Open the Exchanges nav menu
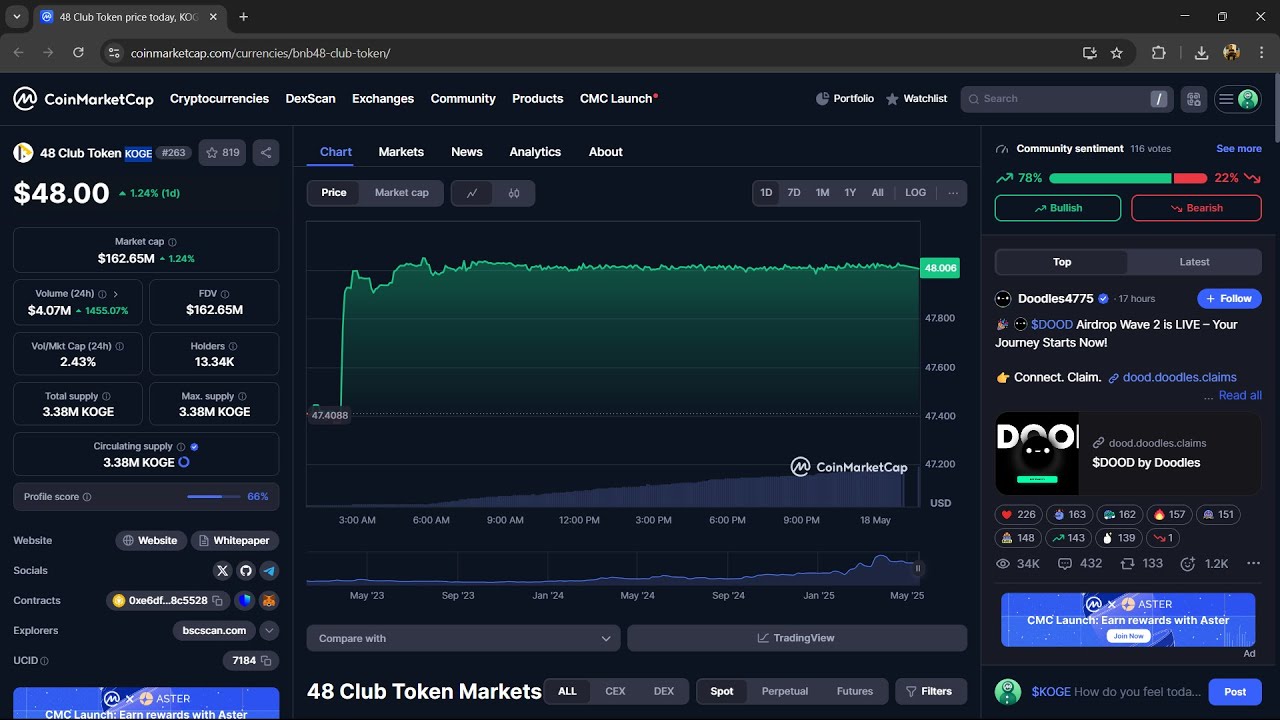 pyautogui.click(x=383, y=99)
